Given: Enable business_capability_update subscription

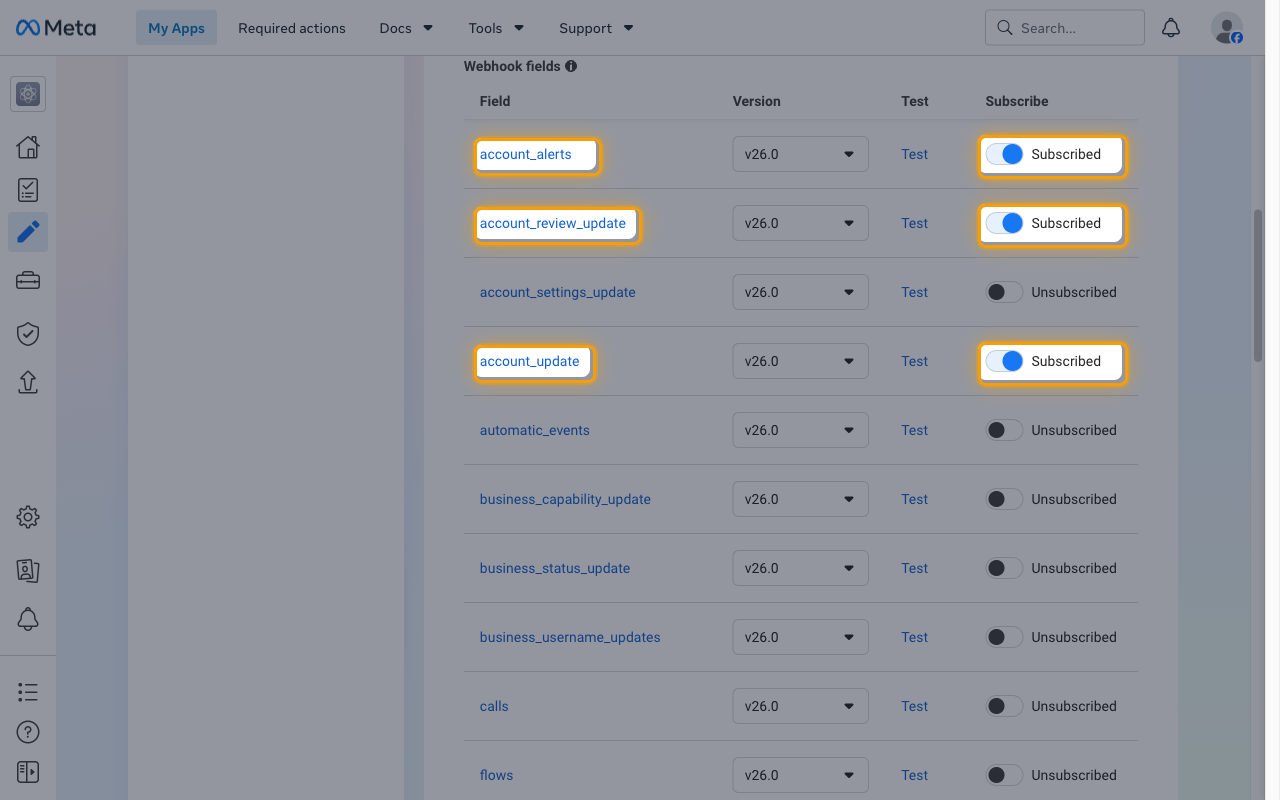Looking at the screenshot, I should pos(1004,499).
